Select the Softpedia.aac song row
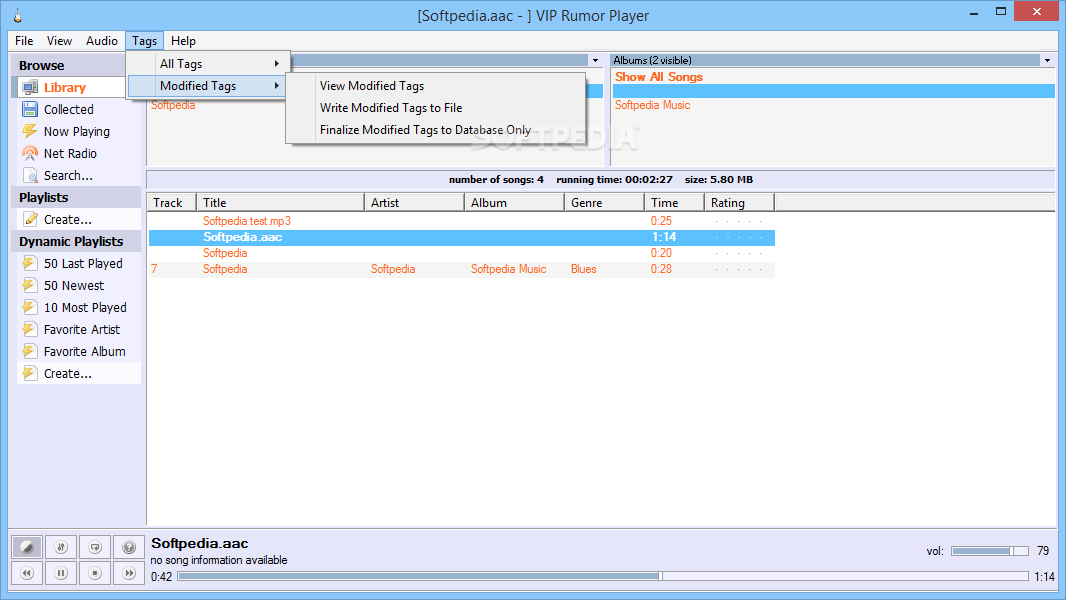1066x600 pixels. point(462,237)
